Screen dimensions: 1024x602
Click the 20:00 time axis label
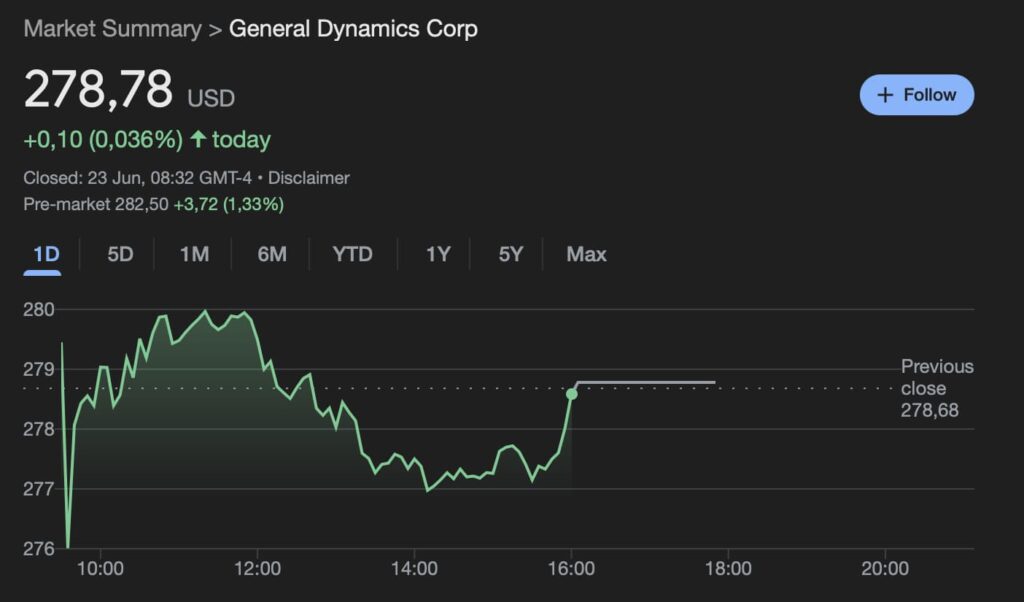click(x=885, y=569)
